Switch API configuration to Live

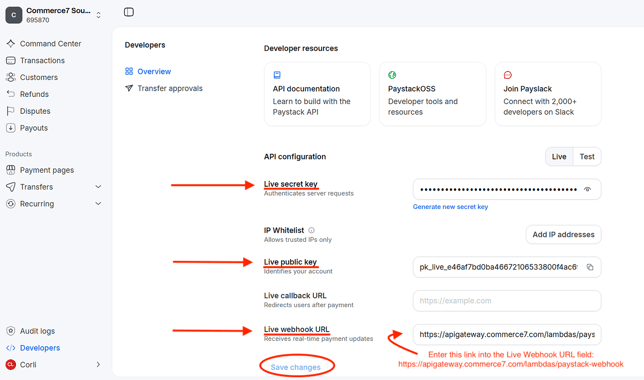coord(559,157)
